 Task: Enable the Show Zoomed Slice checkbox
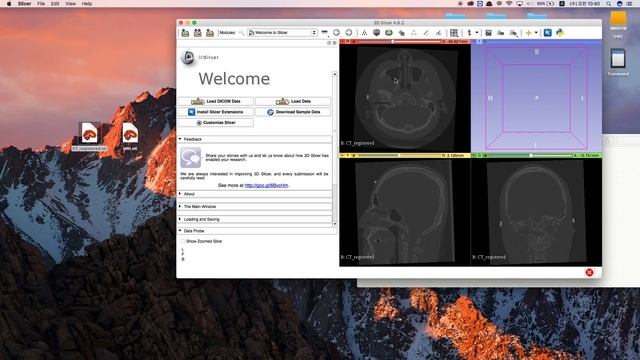(182, 241)
